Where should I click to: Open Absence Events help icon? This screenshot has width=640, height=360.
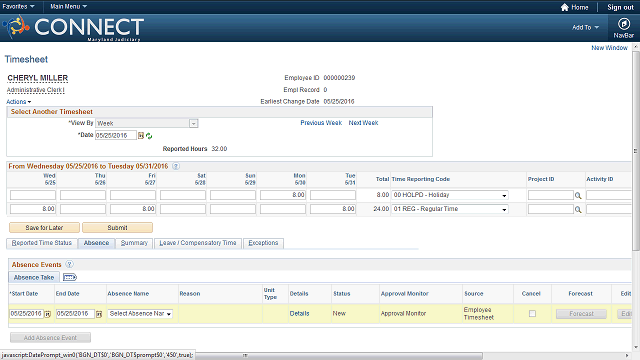tap(69, 264)
